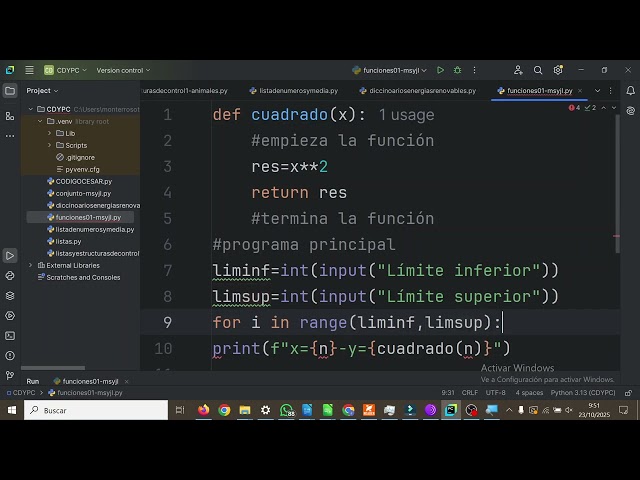Select the funciones01-msyjl Run tab
640x480 pixels.
coord(86,381)
